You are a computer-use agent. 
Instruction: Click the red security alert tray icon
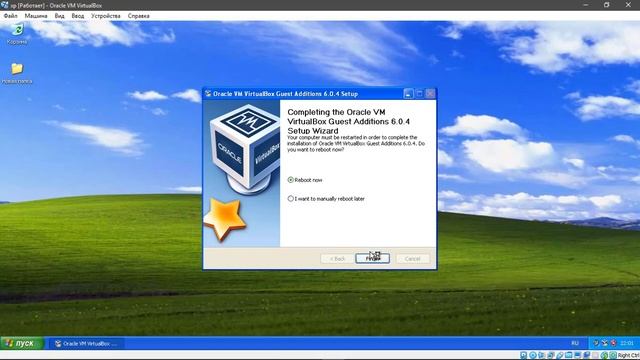tap(613, 343)
